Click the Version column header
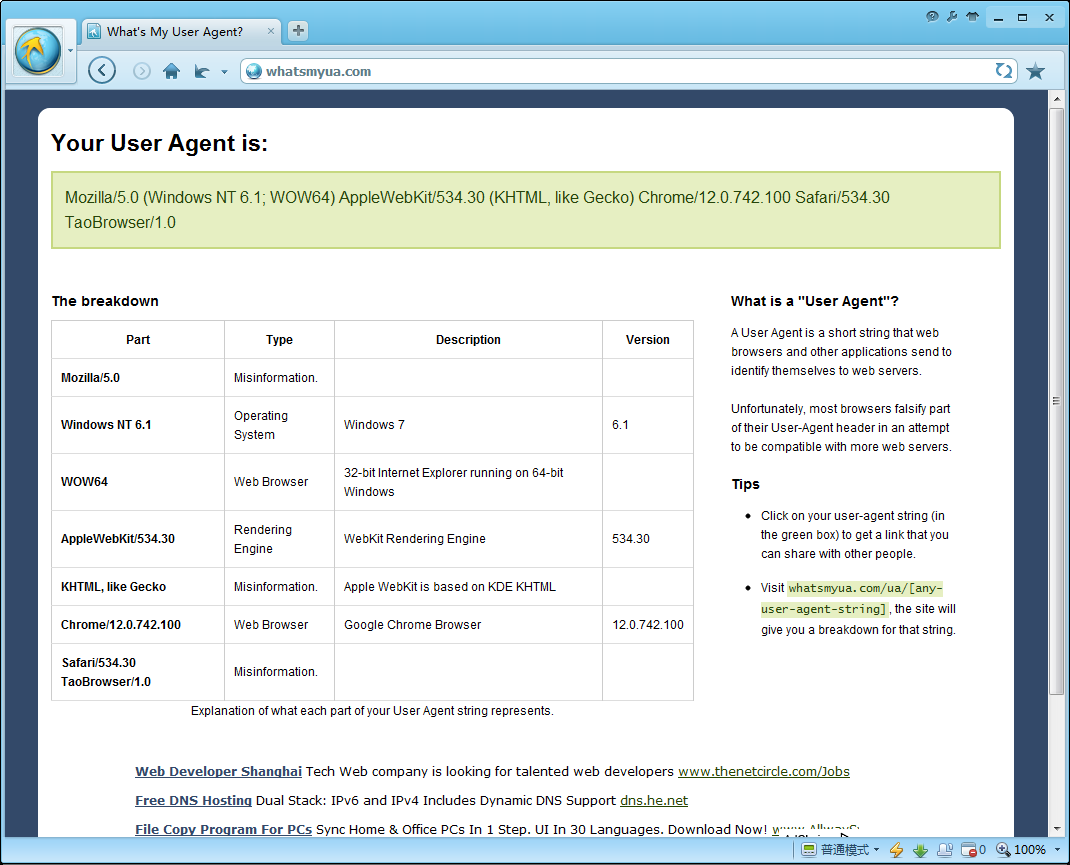This screenshot has width=1070, height=865. (x=648, y=340)
